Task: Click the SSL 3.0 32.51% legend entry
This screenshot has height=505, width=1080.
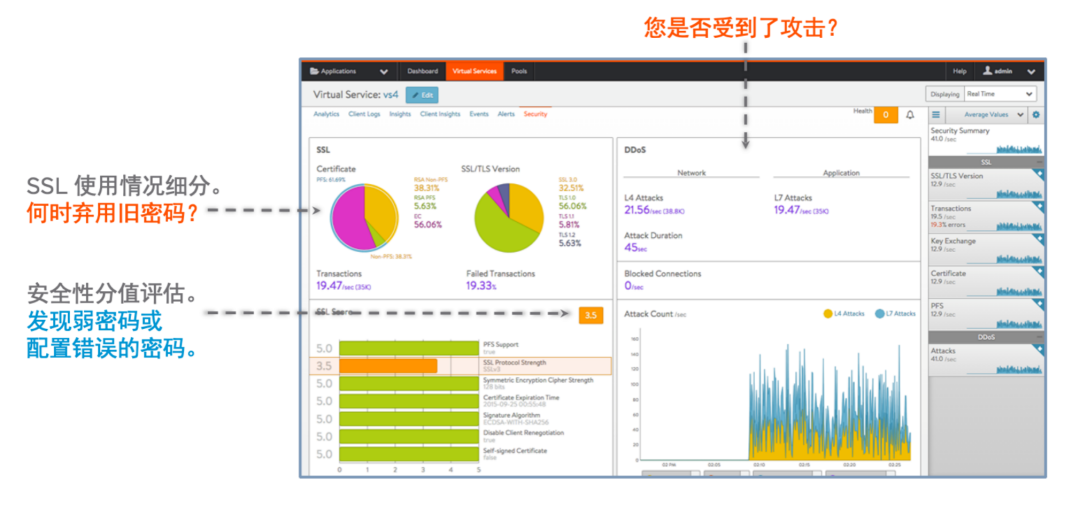Action: pos(571,184)
